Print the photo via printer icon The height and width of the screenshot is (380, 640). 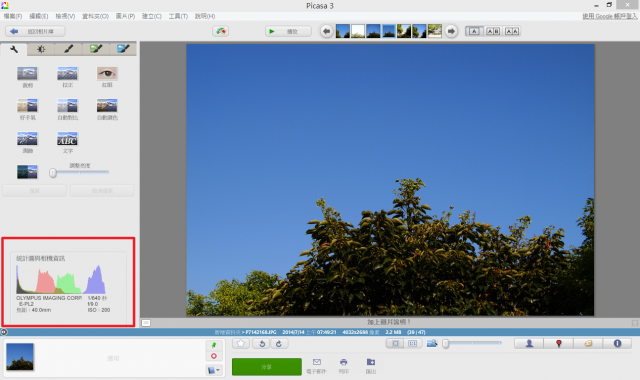[344, 362]
